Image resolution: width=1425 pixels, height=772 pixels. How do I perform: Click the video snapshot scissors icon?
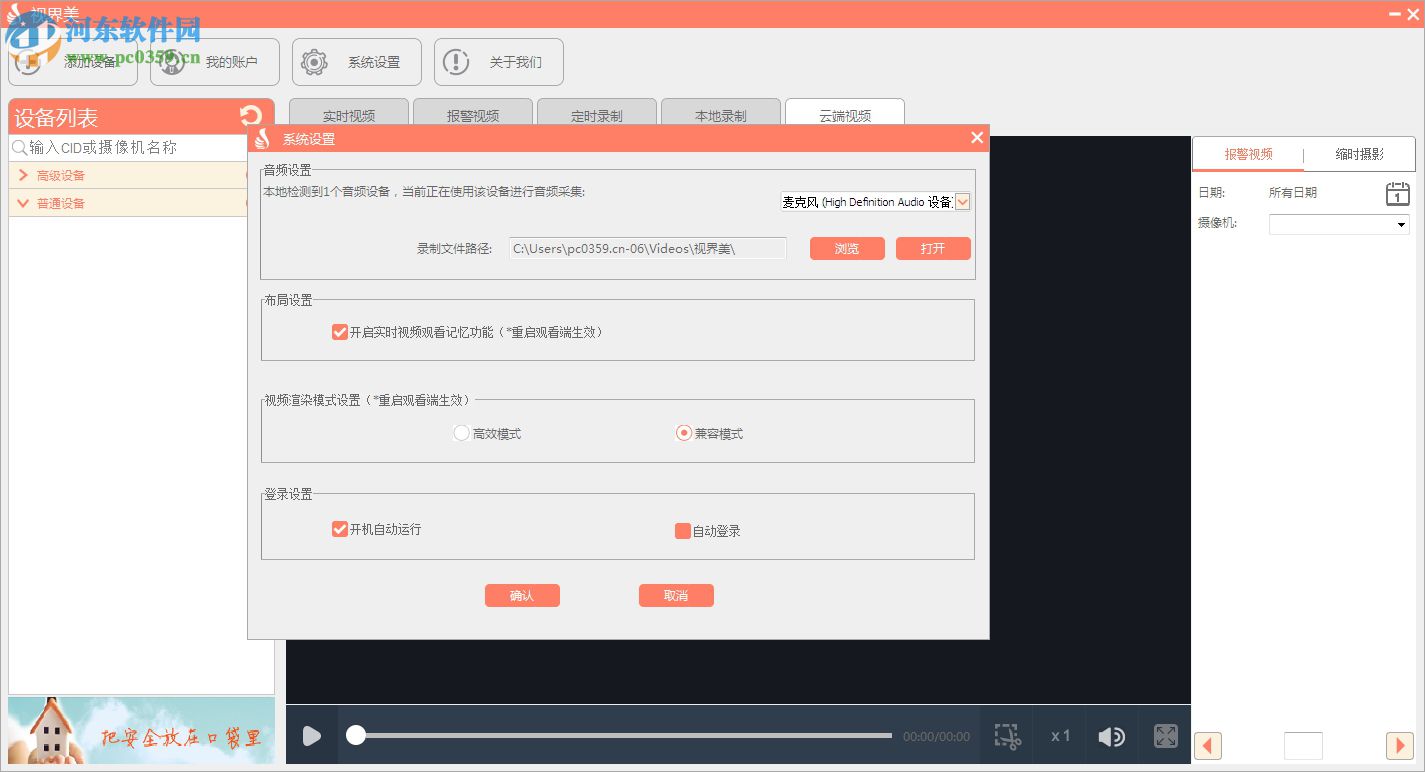(1007, 735)
